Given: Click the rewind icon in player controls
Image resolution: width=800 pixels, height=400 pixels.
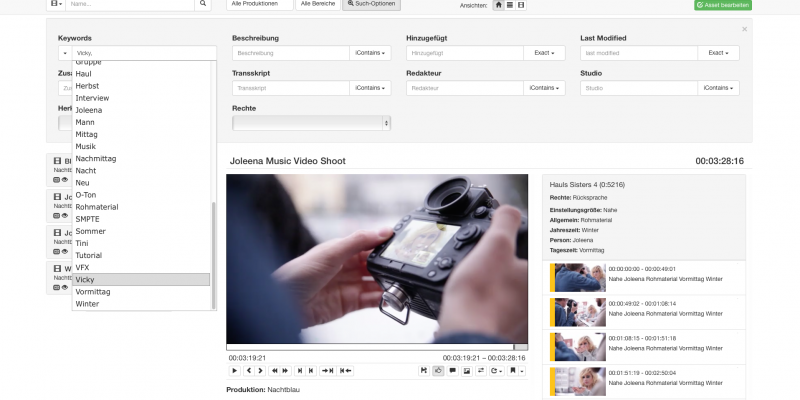Looking at the screenshot, I should pos(274,370).
